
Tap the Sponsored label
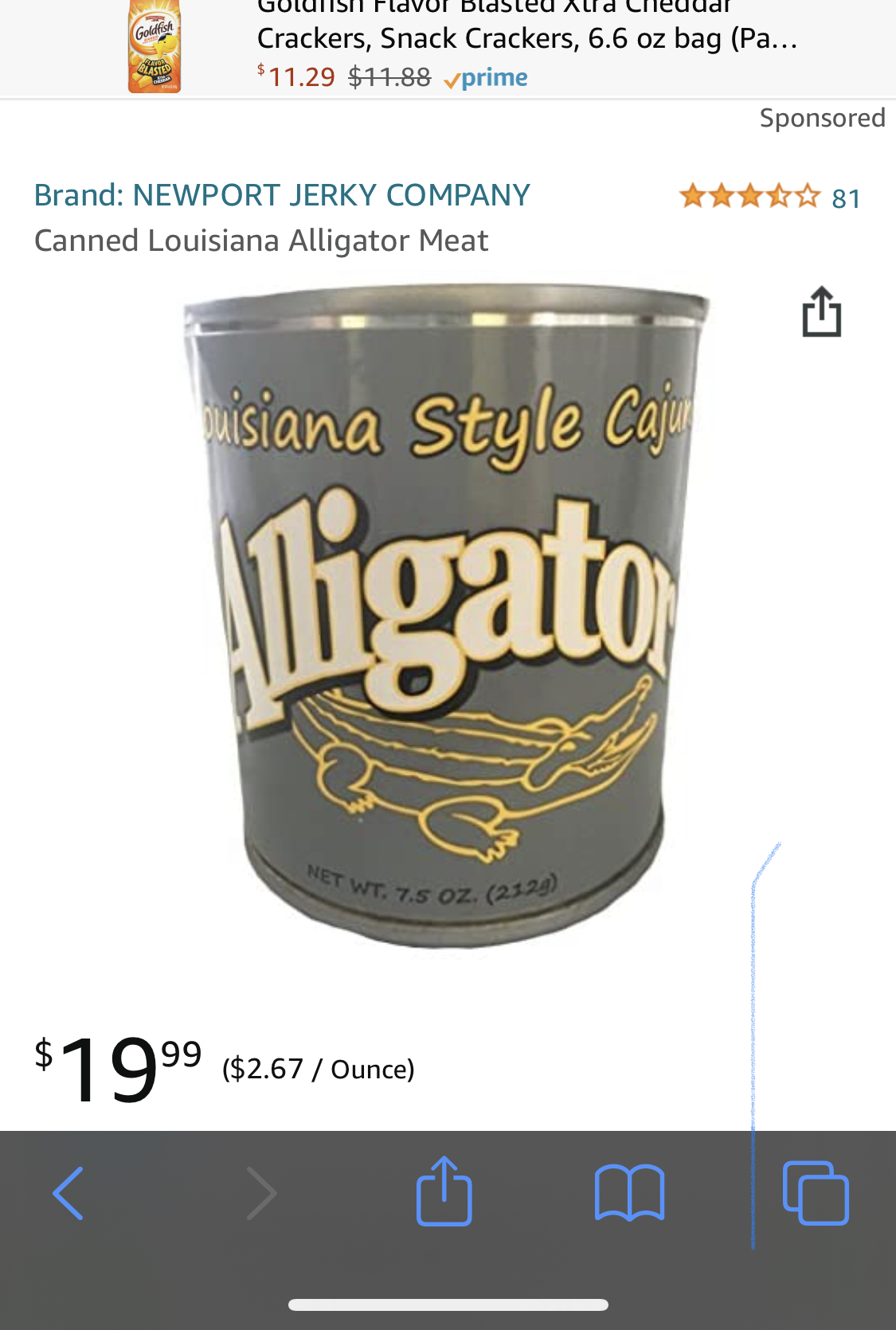822,118
